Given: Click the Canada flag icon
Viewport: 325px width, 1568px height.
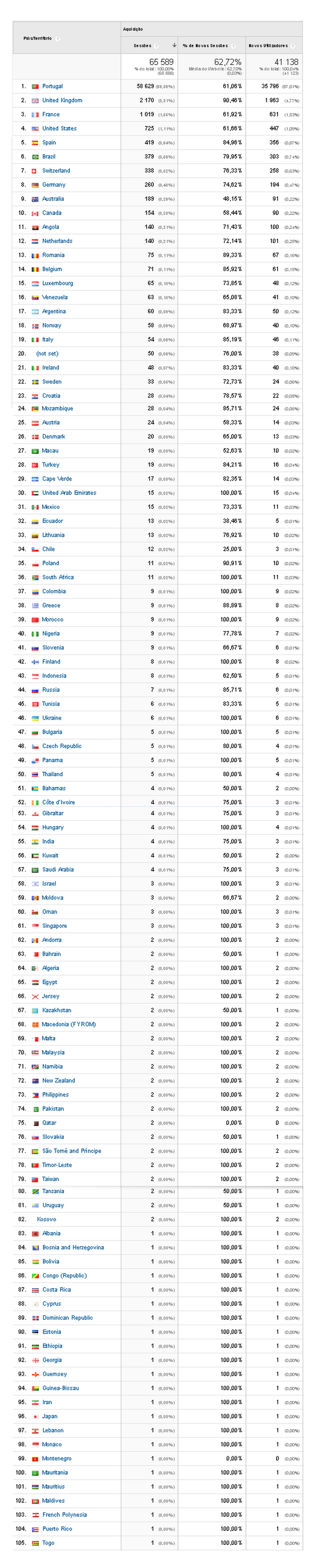Looking at the screenshot, I should pyautogui.click(x=35, y=213).
